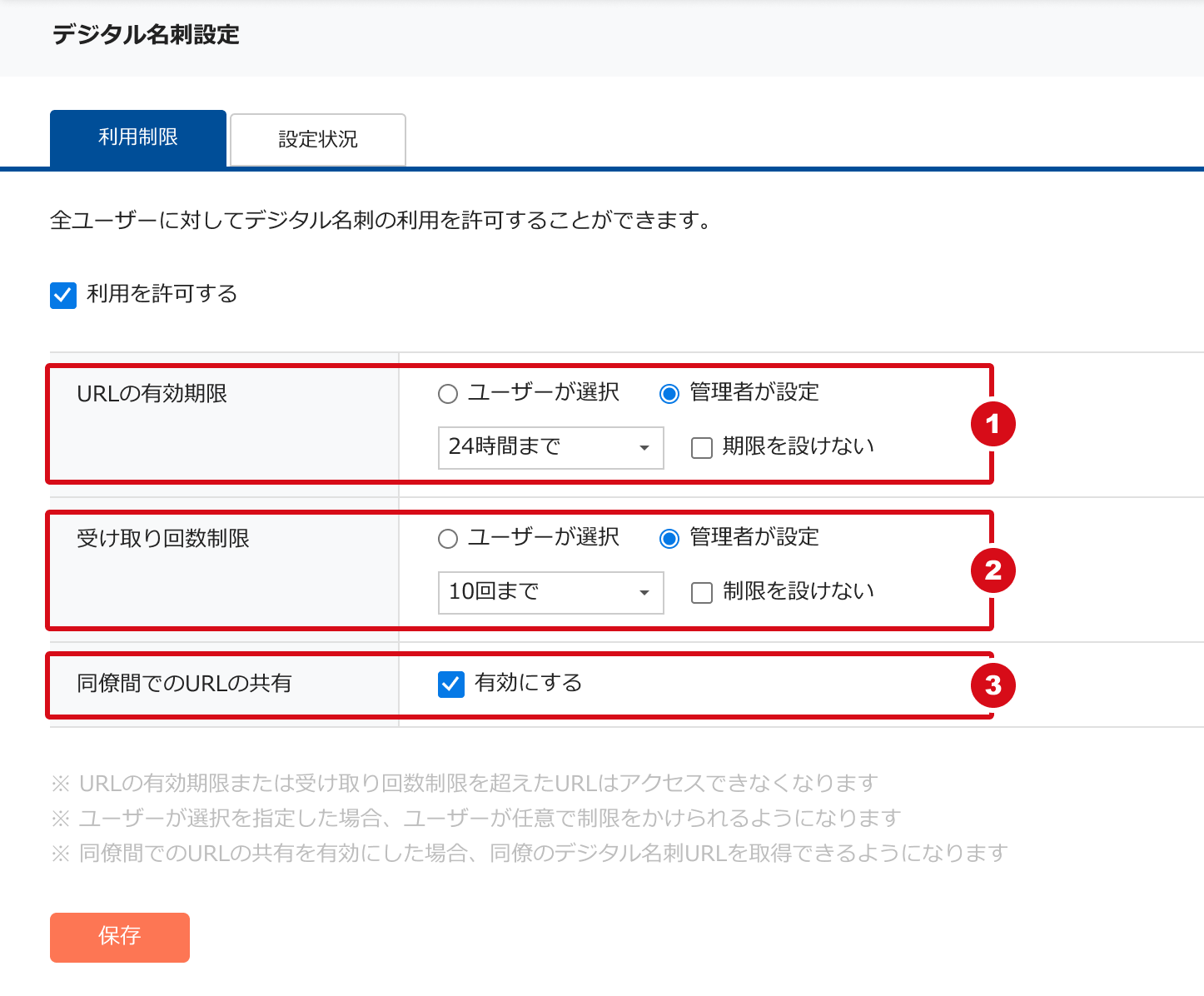
Task: Open the 24時間まで dropdown
Action: click(x=551, y=448)
